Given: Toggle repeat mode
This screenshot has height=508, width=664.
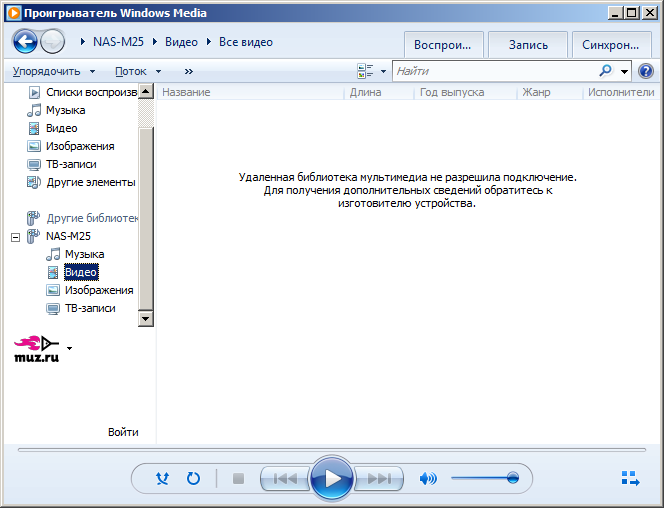Looking at the screenshot, I should point(193,478).
